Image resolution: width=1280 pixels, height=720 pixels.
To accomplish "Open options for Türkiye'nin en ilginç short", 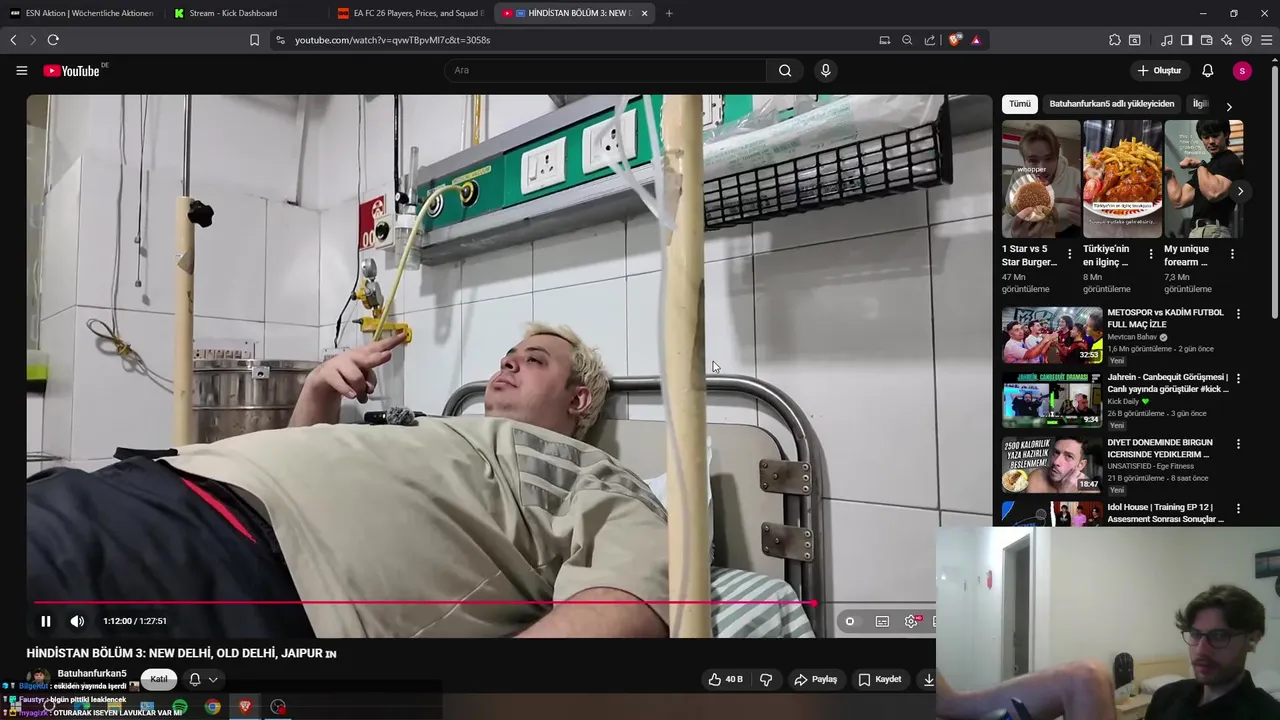I will (1150, 254).
